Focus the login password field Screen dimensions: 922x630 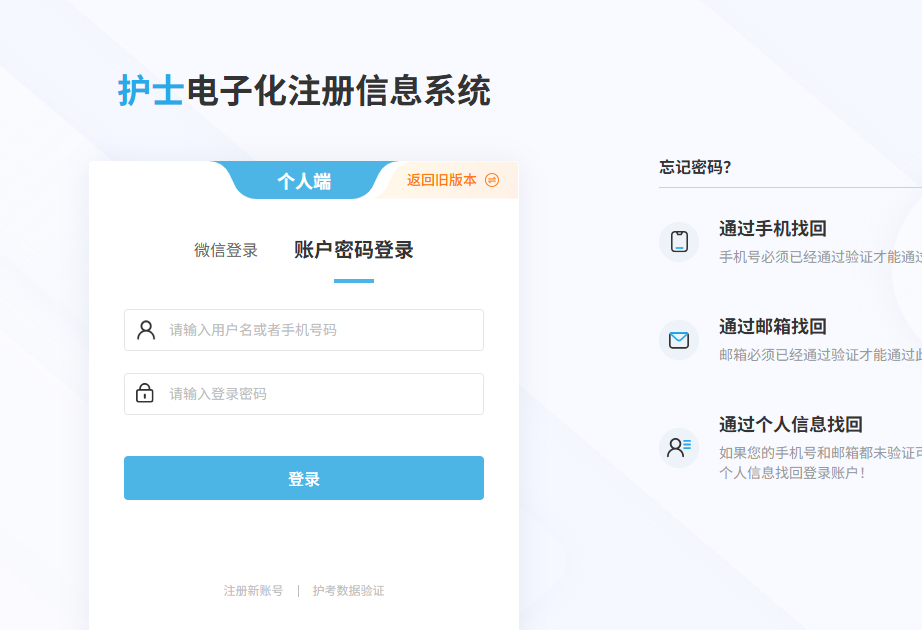click(304, 394)
